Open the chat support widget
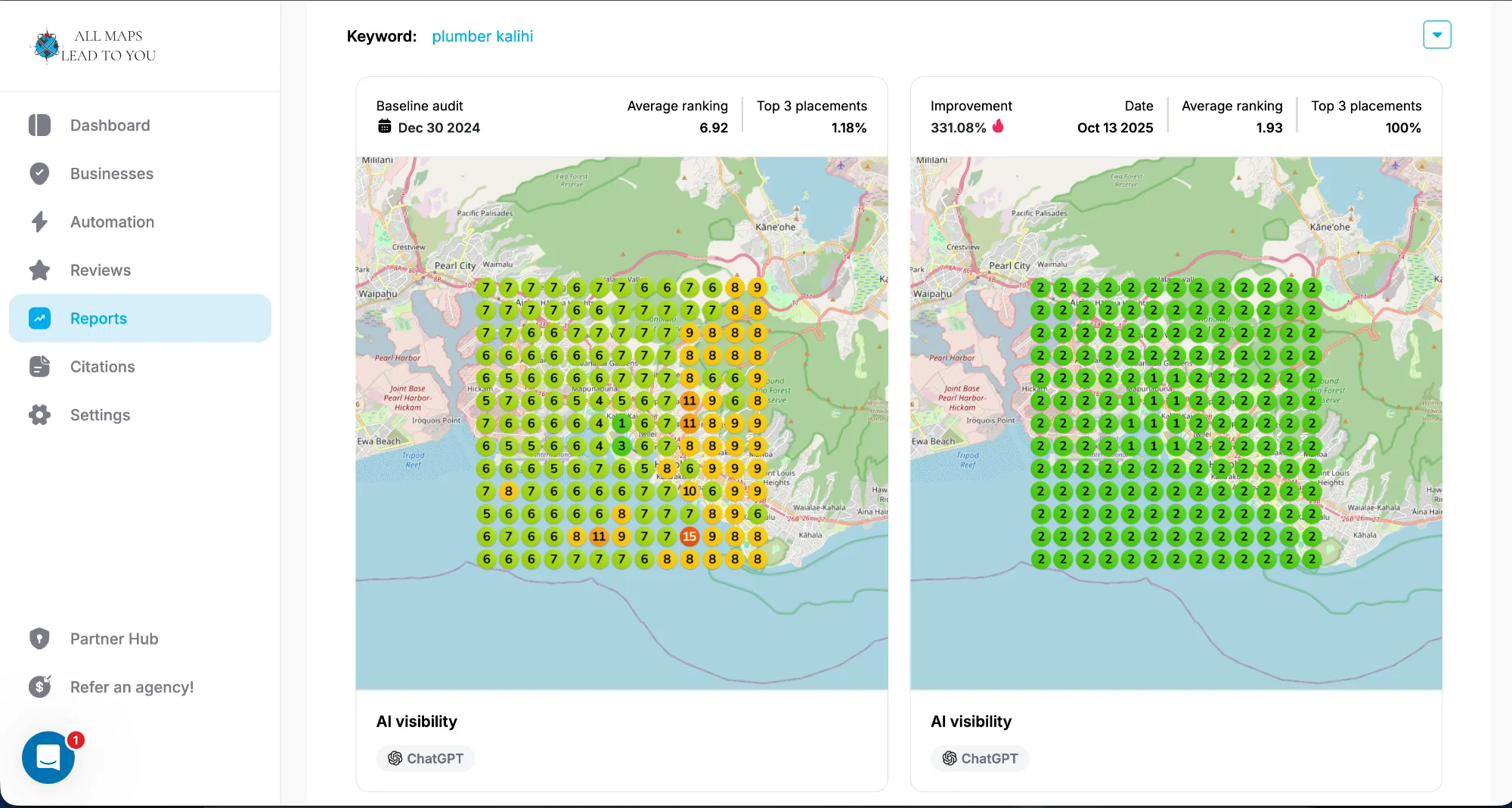This screenshot has height=812, width=1512. point(48,758)
